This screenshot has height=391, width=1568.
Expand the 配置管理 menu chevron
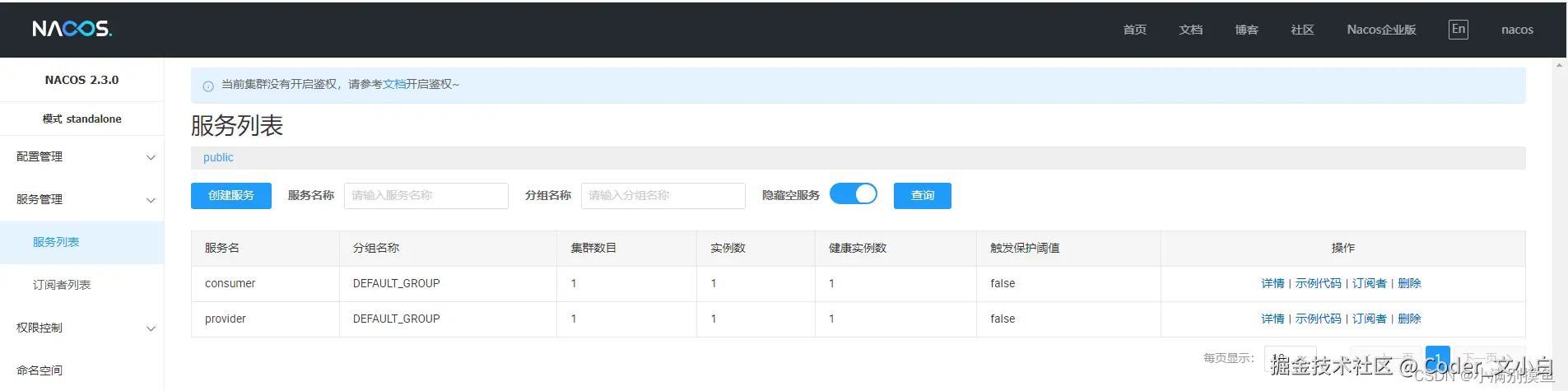point(151,157)
